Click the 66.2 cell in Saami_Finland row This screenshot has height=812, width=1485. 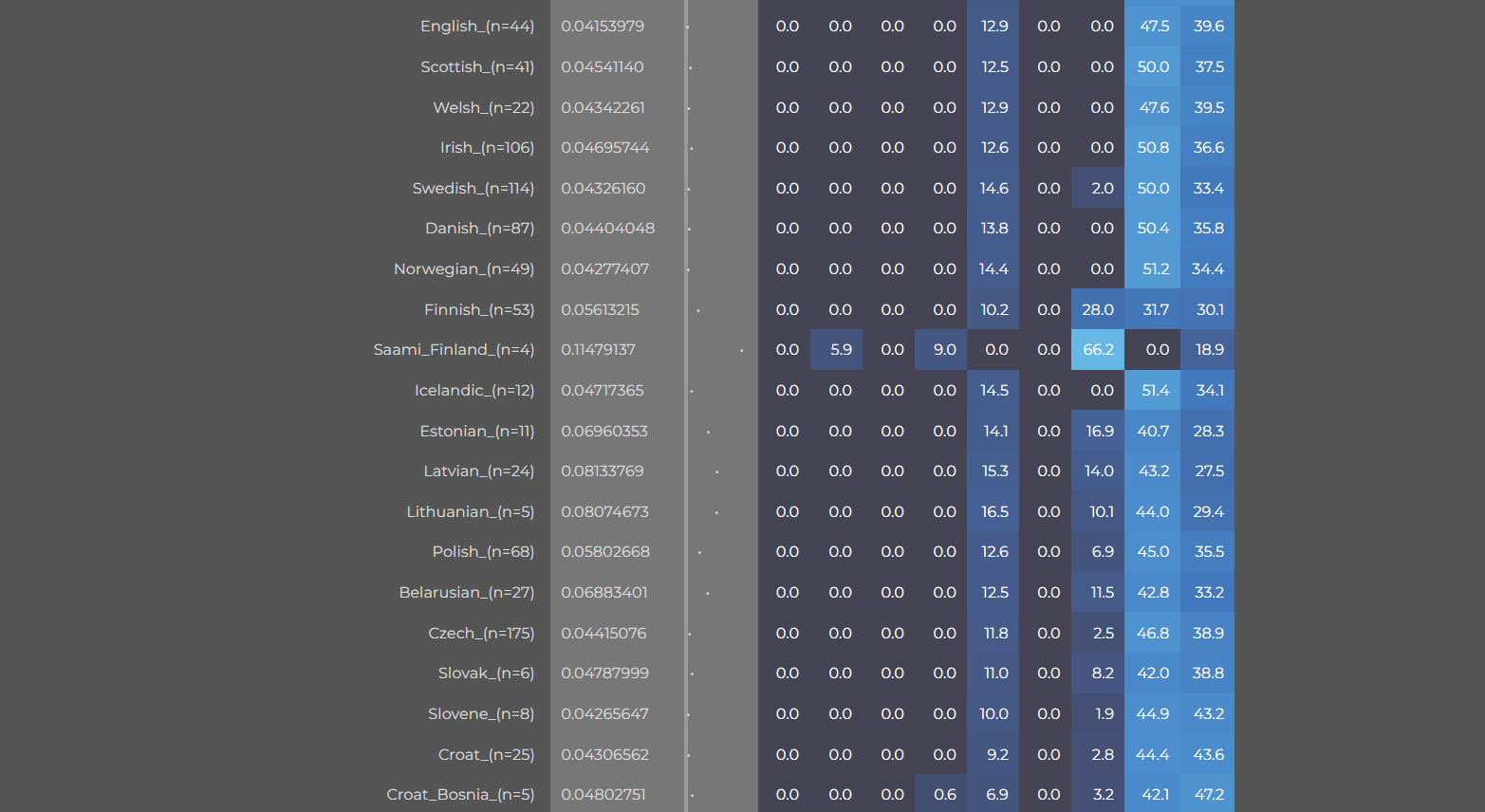coord(1098,350)
